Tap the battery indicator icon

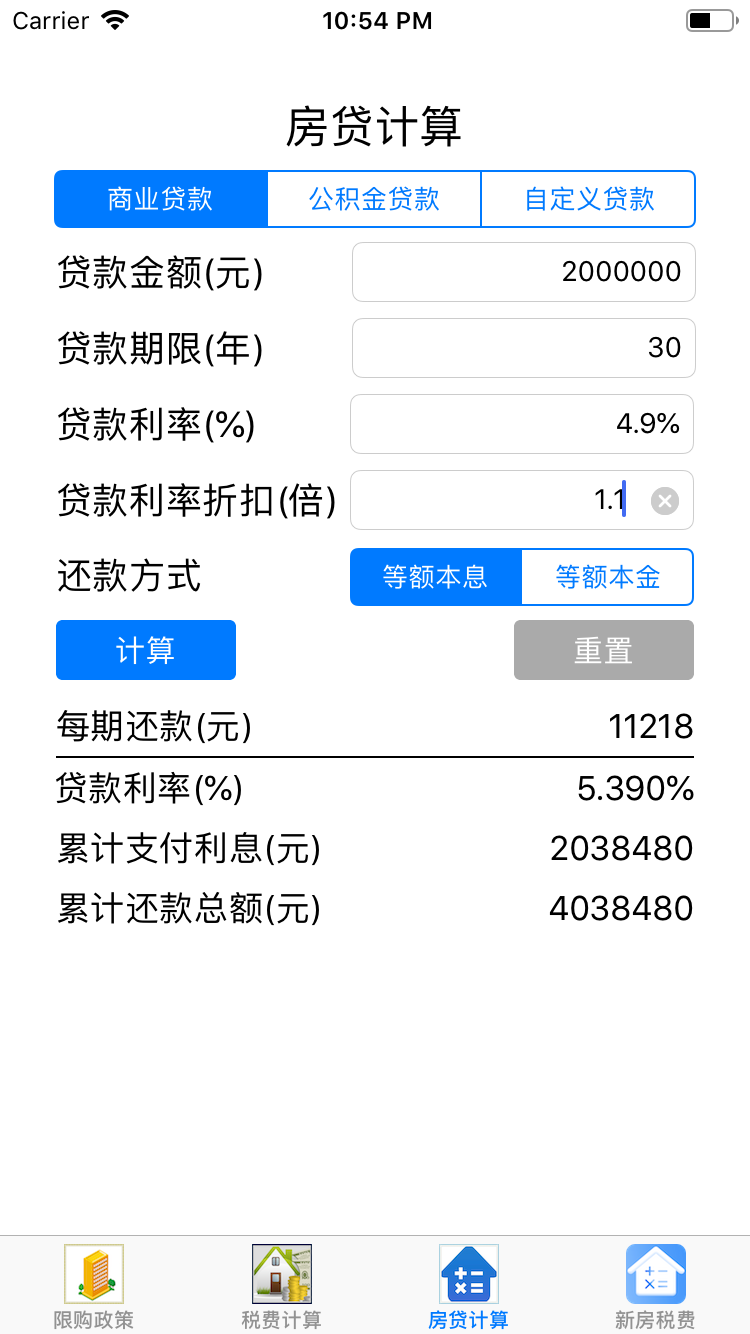point(710,21)
